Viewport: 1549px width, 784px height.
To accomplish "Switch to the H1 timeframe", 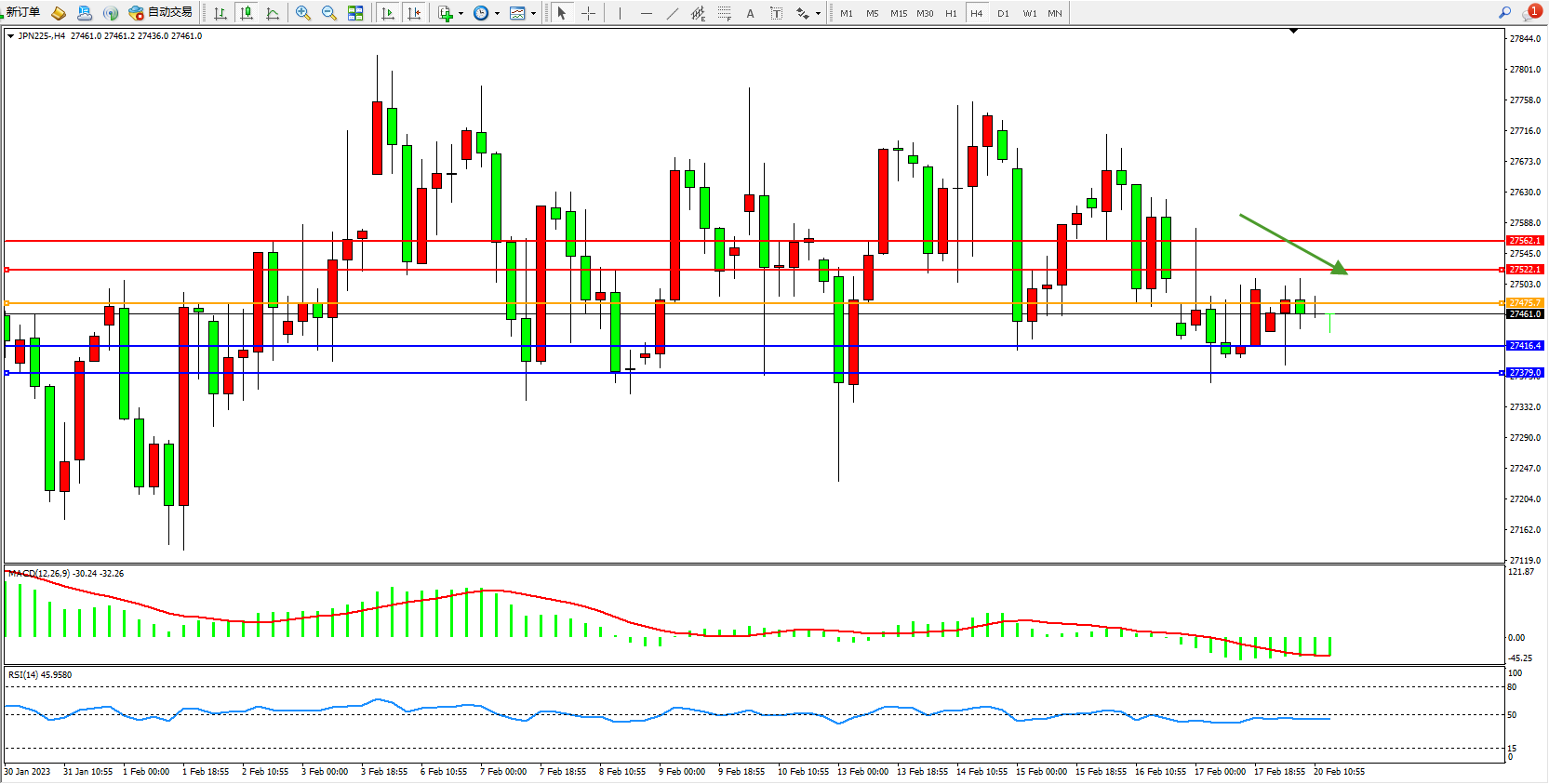I will 951,13.
